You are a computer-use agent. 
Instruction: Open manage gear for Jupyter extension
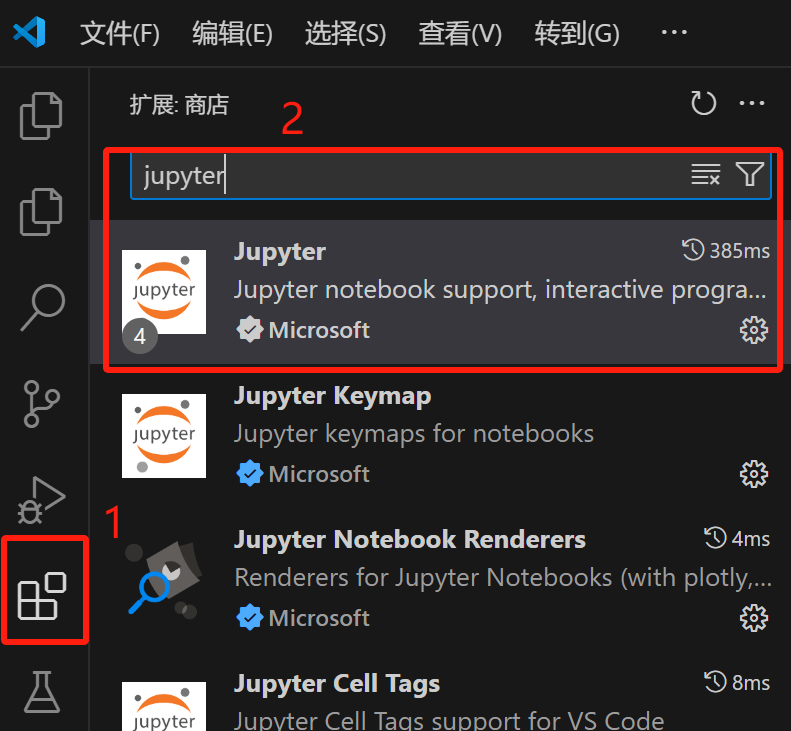(x=754, y=330)
